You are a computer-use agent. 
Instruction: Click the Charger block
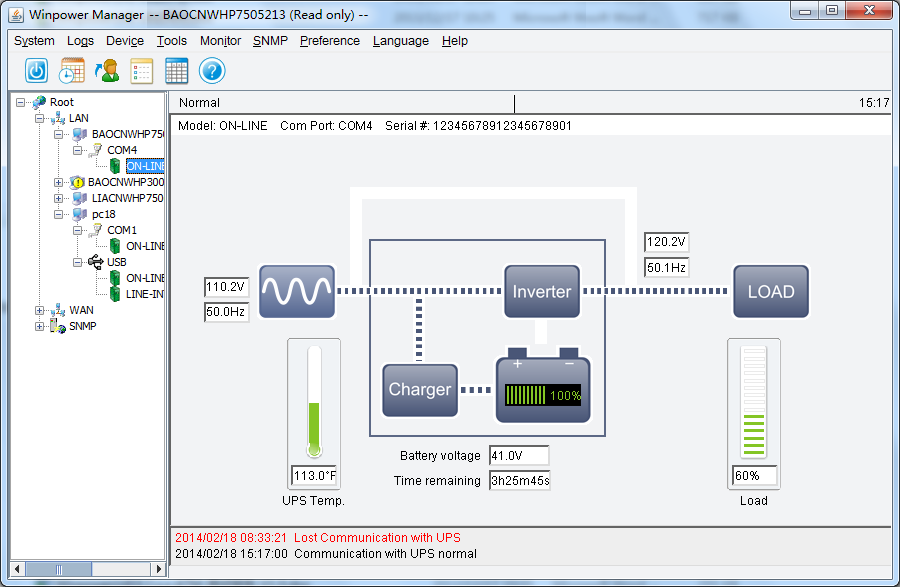419,389
